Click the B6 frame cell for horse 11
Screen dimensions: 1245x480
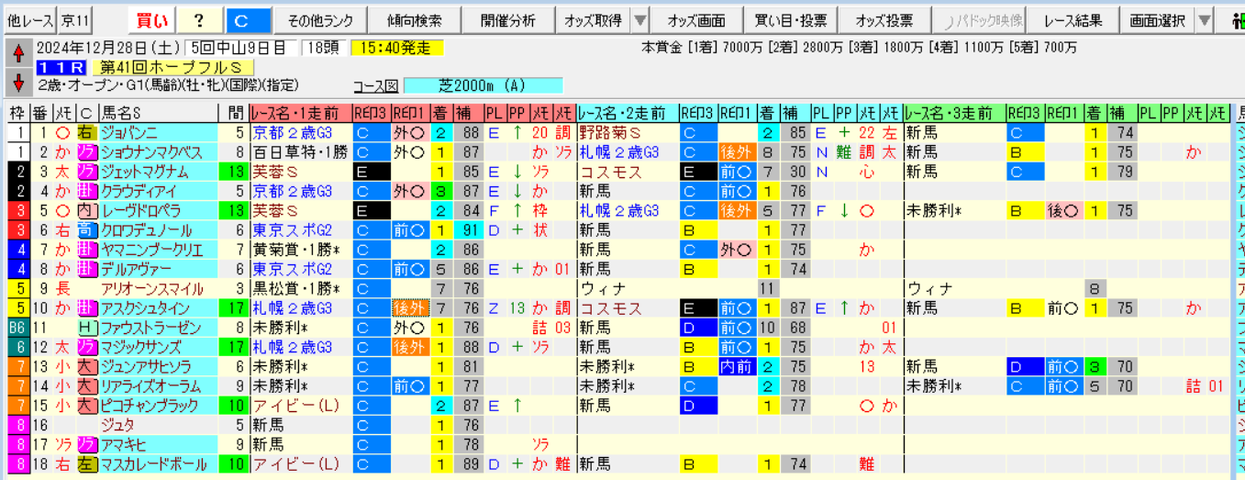click(17, 327)
